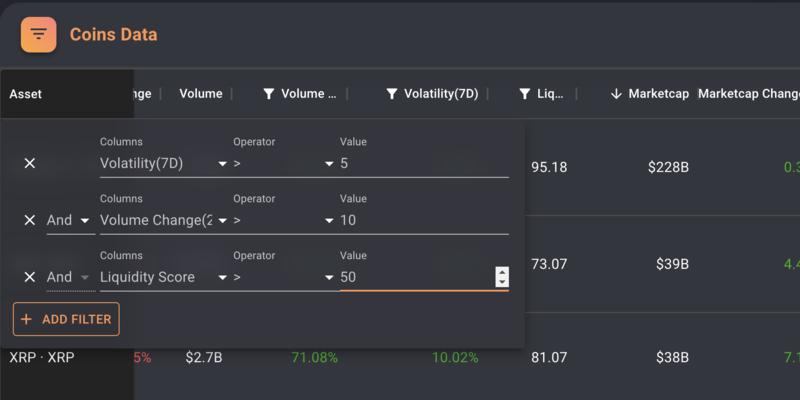Image resolution: width=800 pixels, height=400 pixels.
Task: Click filter icon on Volume Change header
Action: 269,94
